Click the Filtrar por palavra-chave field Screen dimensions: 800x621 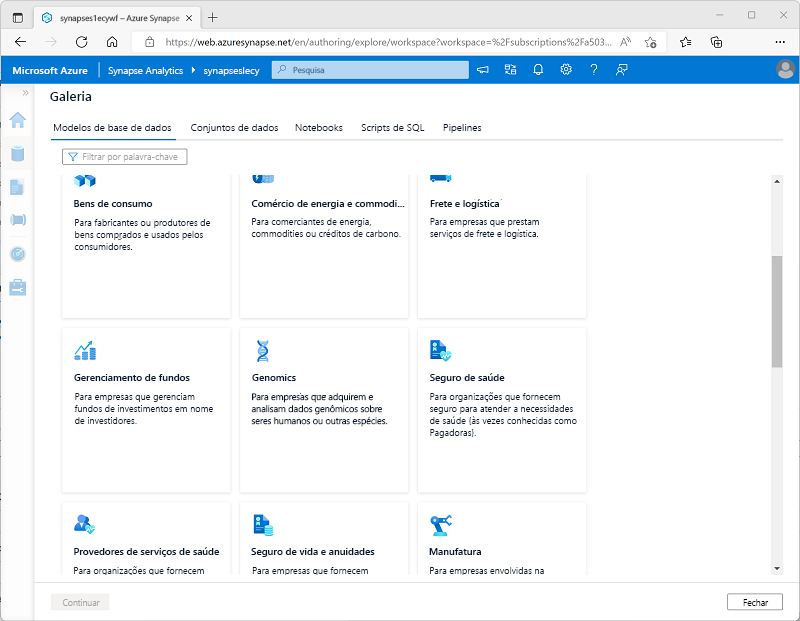pos(124,157)
